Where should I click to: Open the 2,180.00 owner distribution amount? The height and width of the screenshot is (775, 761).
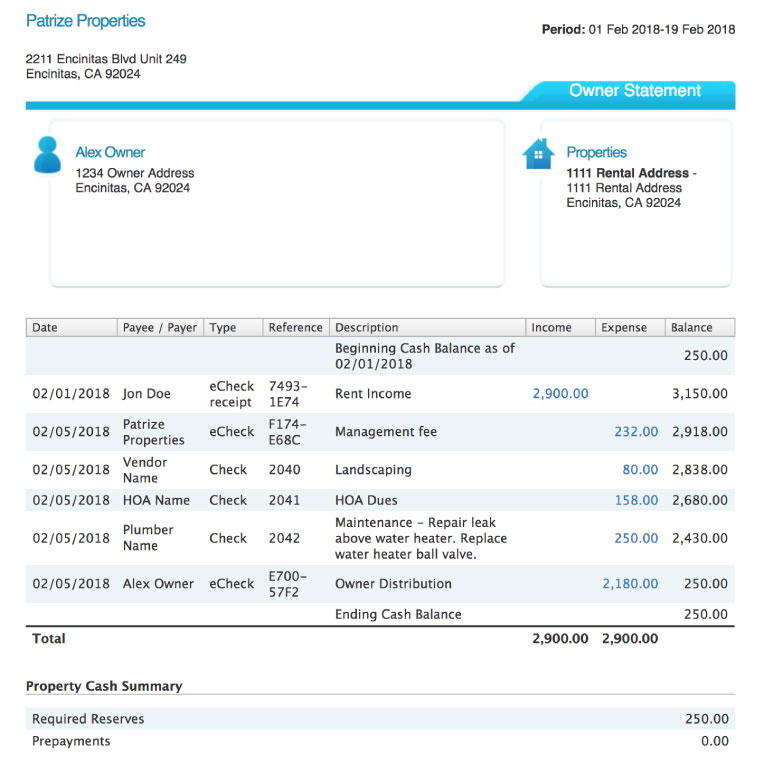pyautogui.click(x=630, y=584)
